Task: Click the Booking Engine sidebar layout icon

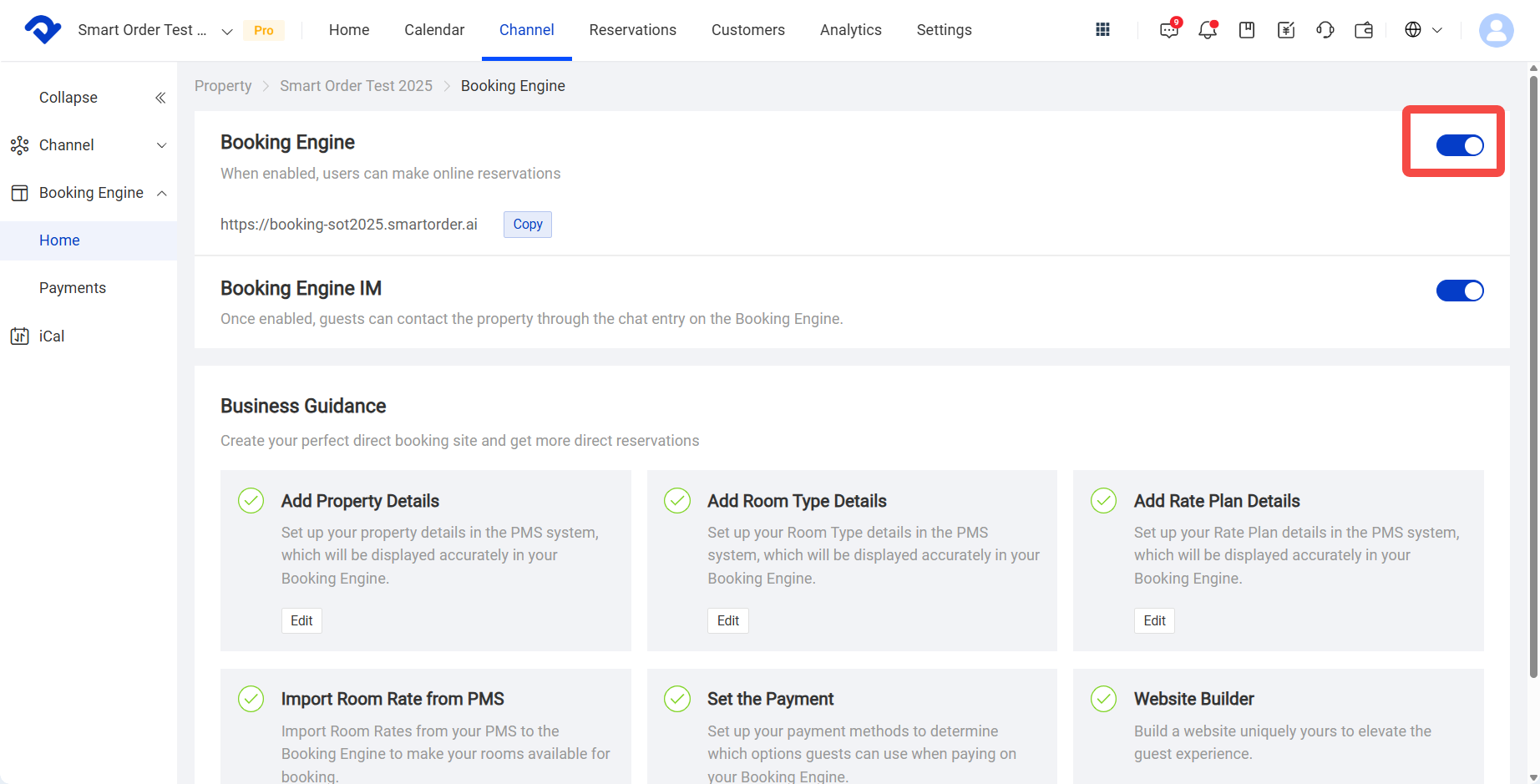Action: click(x=19, y=193)
